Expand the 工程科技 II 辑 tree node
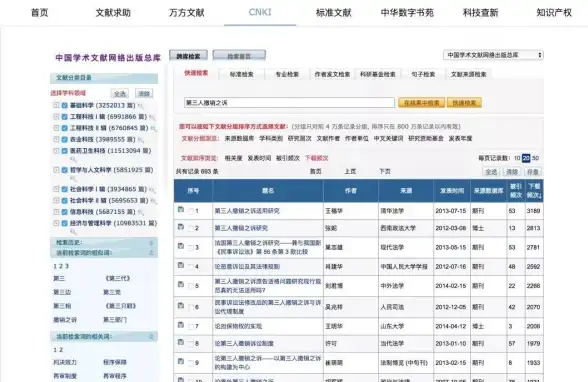588x382 pixels. (x=56, y=128)
